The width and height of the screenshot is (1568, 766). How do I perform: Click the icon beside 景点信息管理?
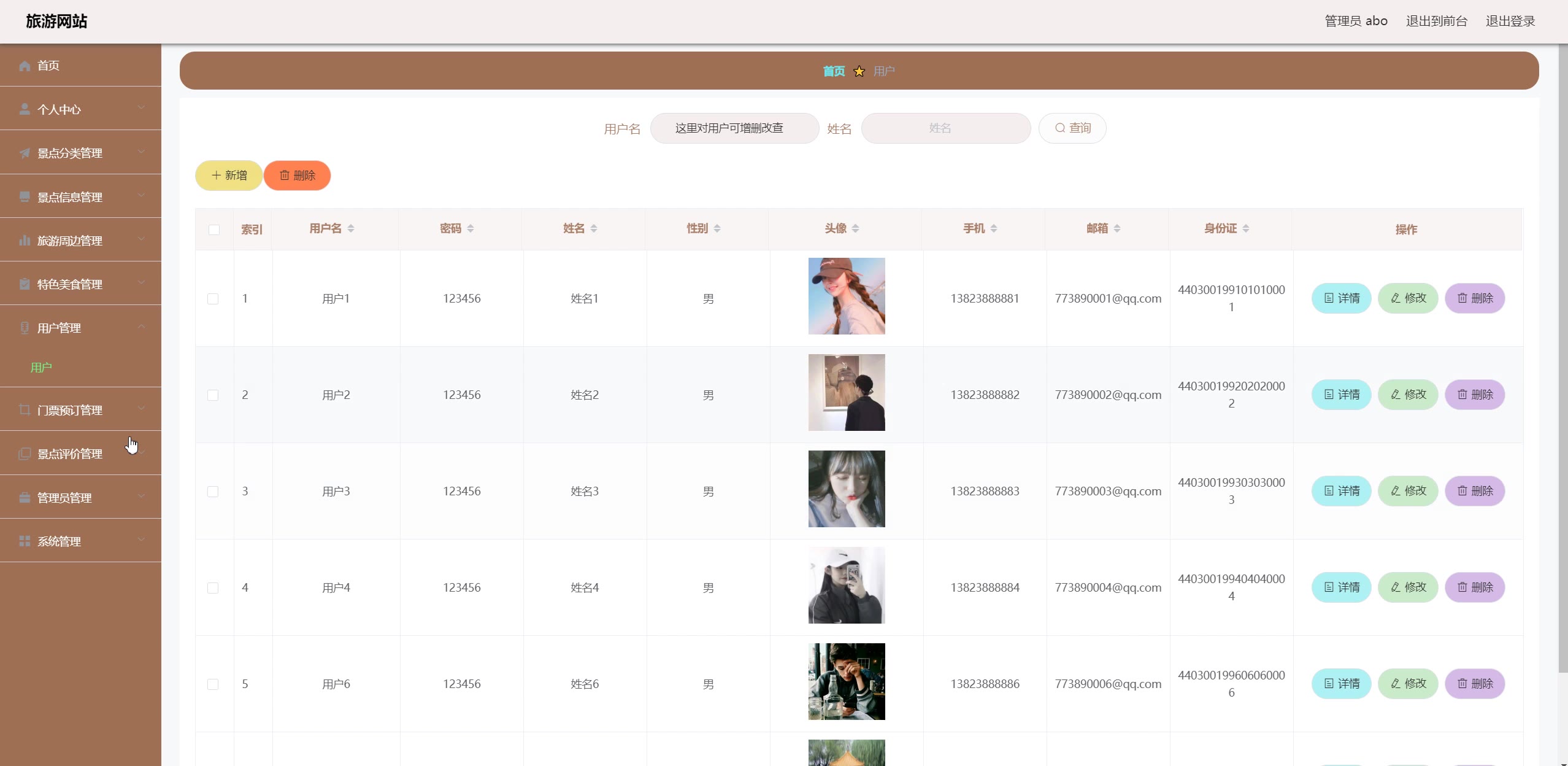25,197
